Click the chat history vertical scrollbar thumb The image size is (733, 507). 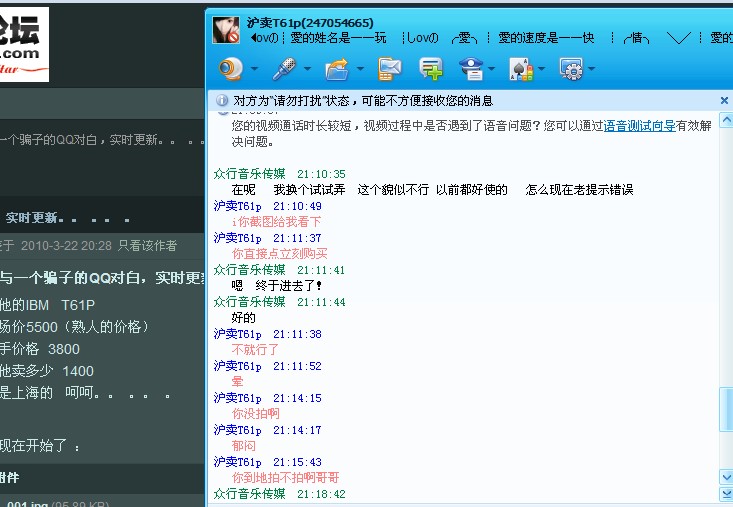tap(726, 410)
